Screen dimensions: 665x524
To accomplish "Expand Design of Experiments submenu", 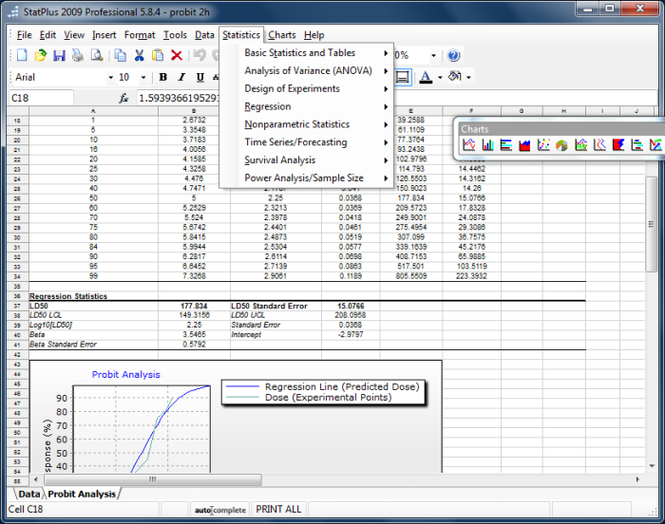I will tap(306, 89).
